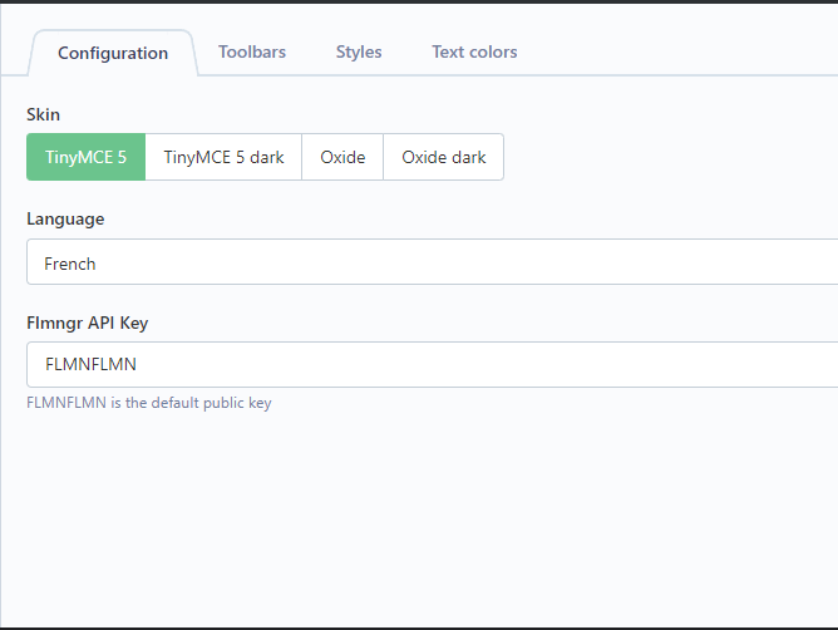Image resolution: width=838 pixels, height=630 pixels.
Task: Select the Configuration tab
Action: pos(113,53)
